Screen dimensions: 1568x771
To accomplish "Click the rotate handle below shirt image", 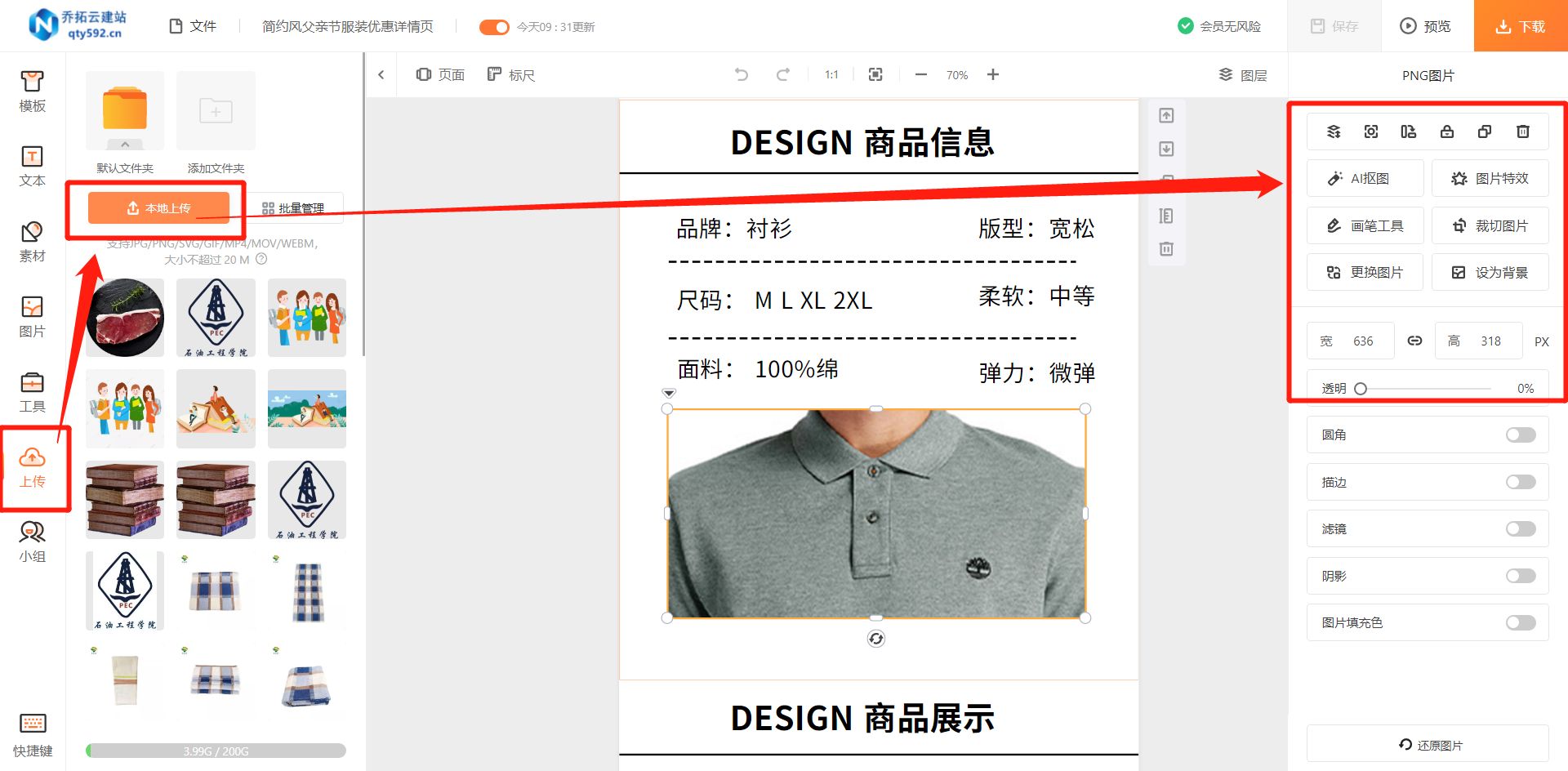I will (876, 639).
